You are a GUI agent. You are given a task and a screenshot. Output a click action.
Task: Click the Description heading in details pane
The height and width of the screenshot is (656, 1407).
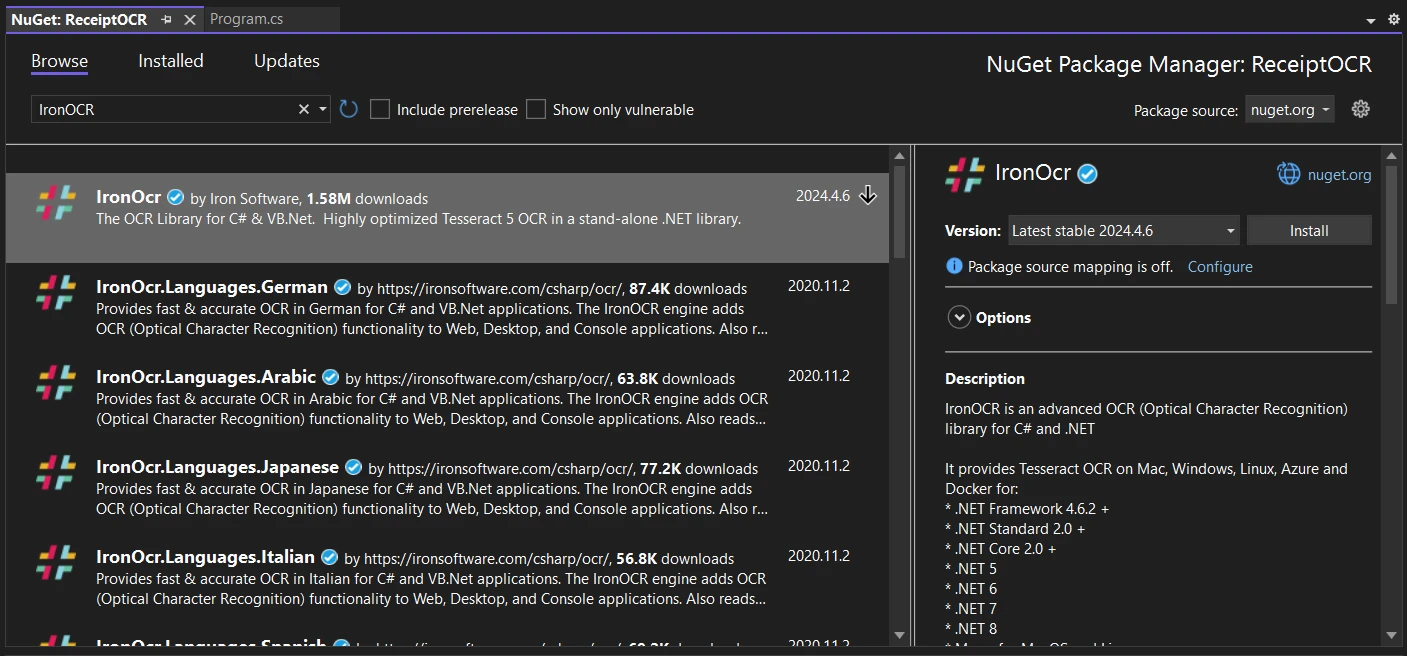point(985,379)
